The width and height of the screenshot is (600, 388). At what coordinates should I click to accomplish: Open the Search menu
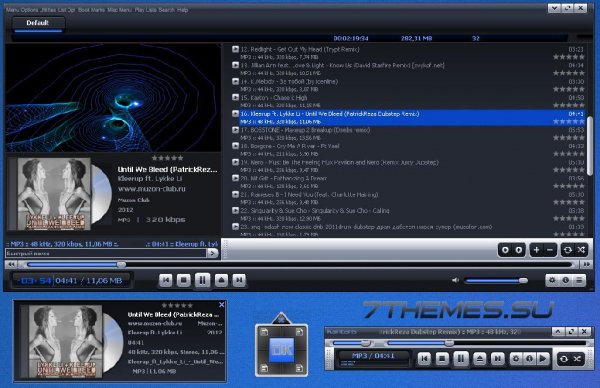tap(166, 10)
